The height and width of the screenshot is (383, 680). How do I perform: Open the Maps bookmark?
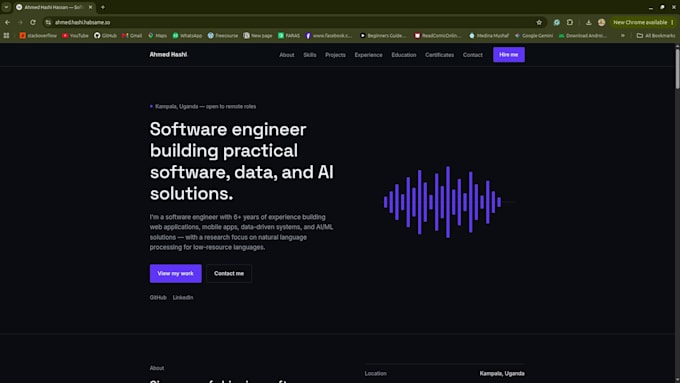[157, 36]
